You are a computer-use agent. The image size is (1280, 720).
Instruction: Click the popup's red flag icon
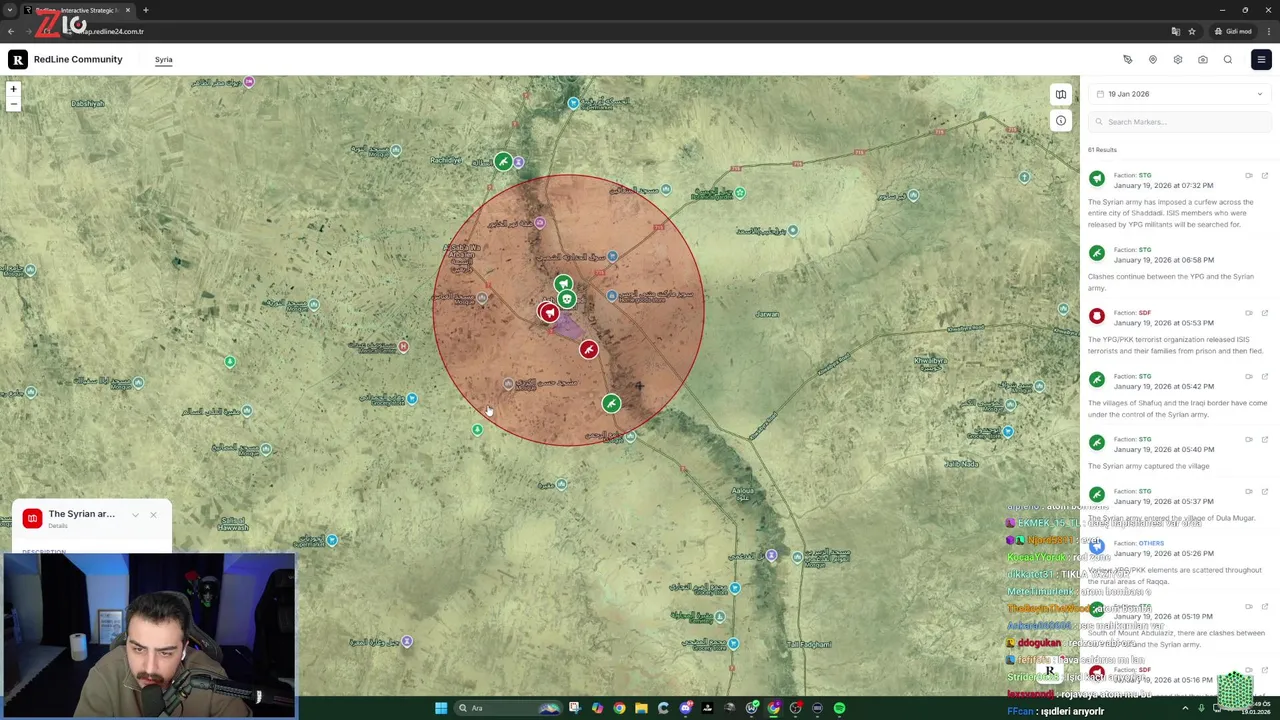33,518
